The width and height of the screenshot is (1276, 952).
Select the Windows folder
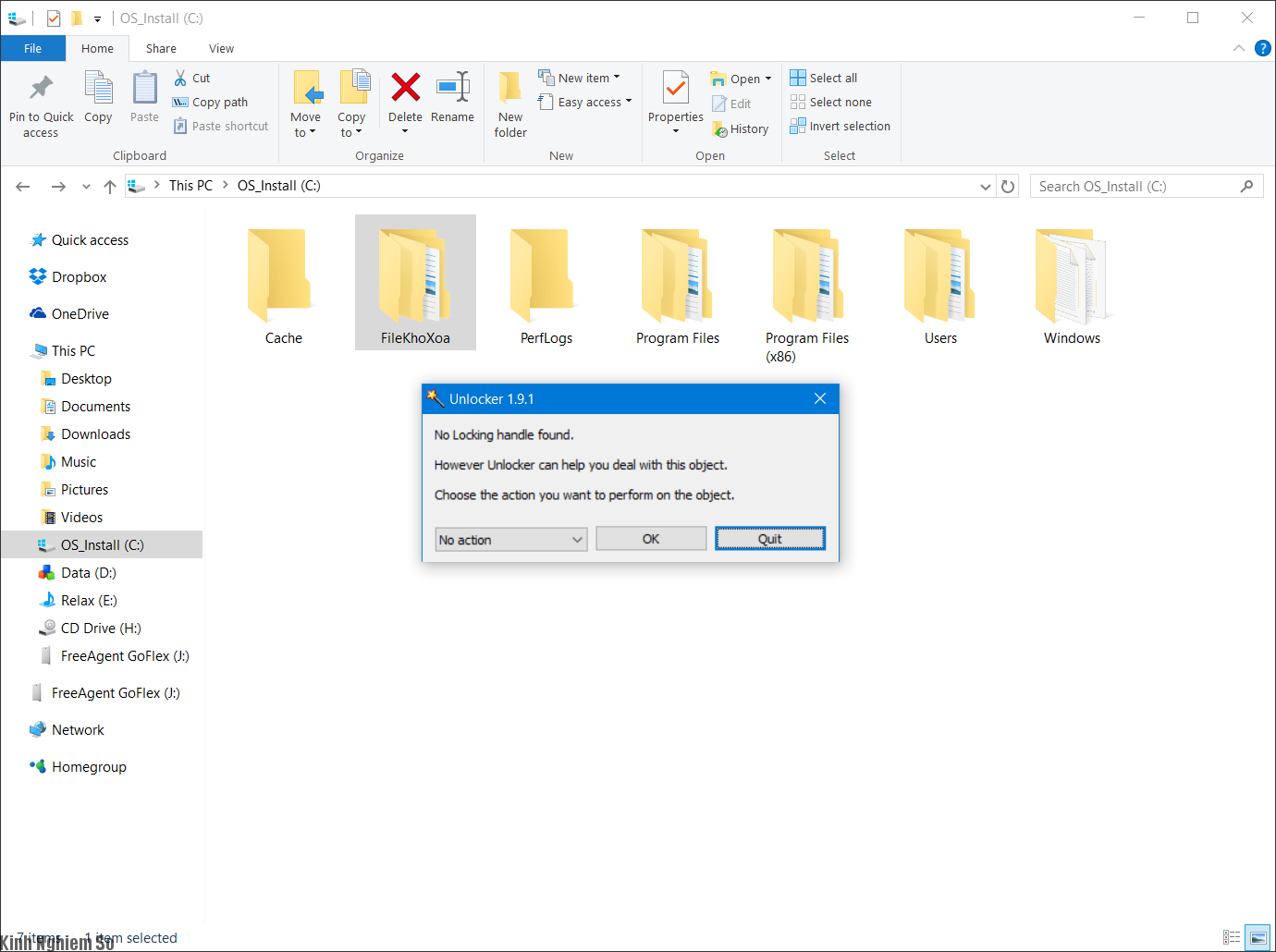point(1072,285)
